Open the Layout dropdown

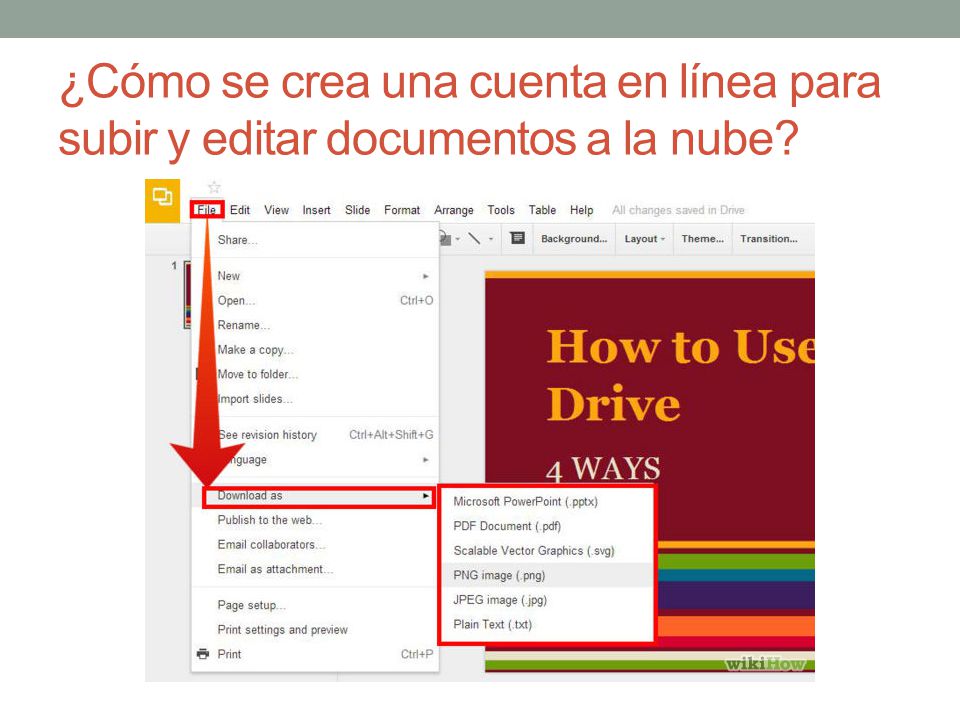(644, 239)
